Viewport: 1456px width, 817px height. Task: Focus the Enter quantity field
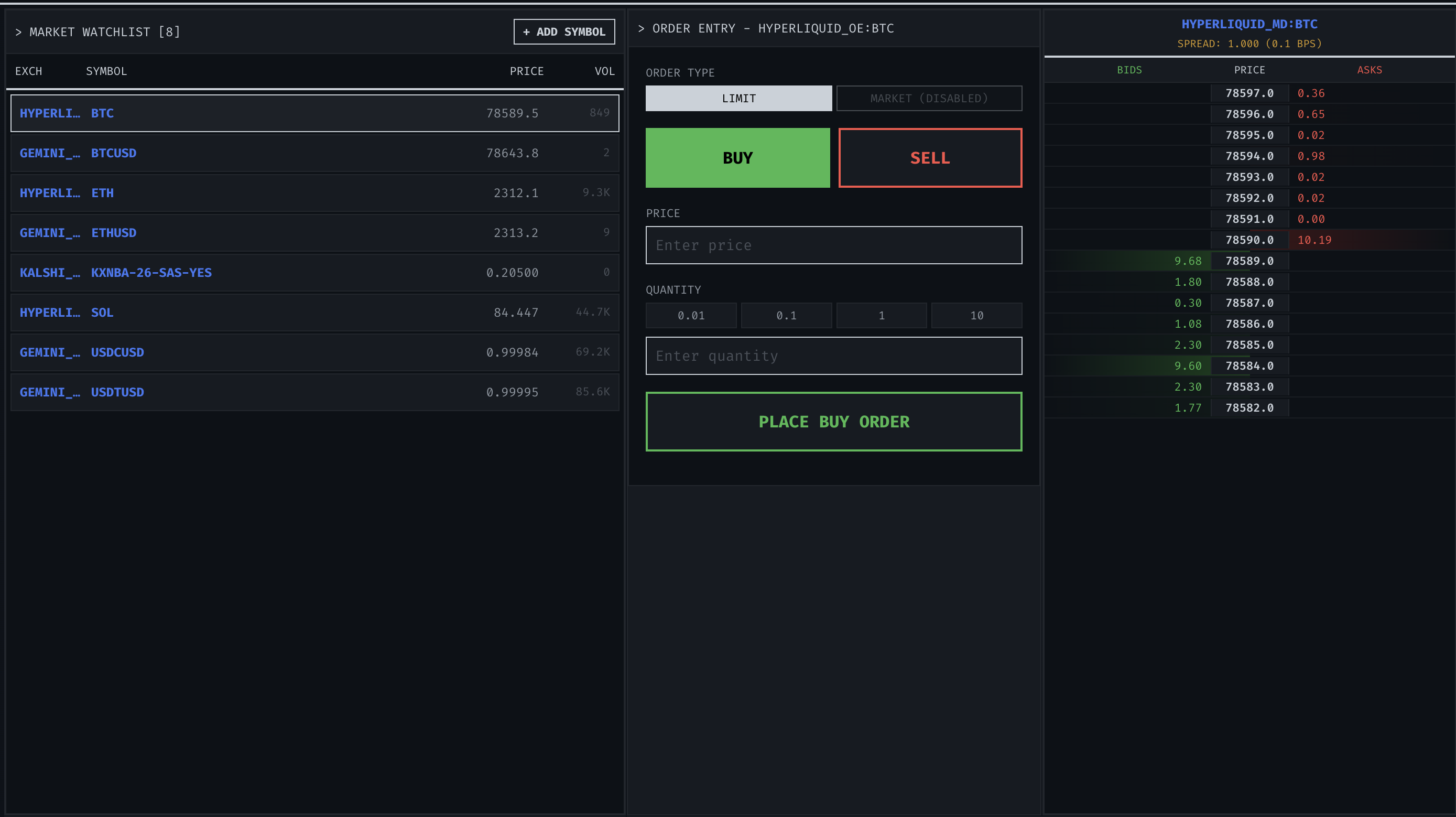point(834,356)
